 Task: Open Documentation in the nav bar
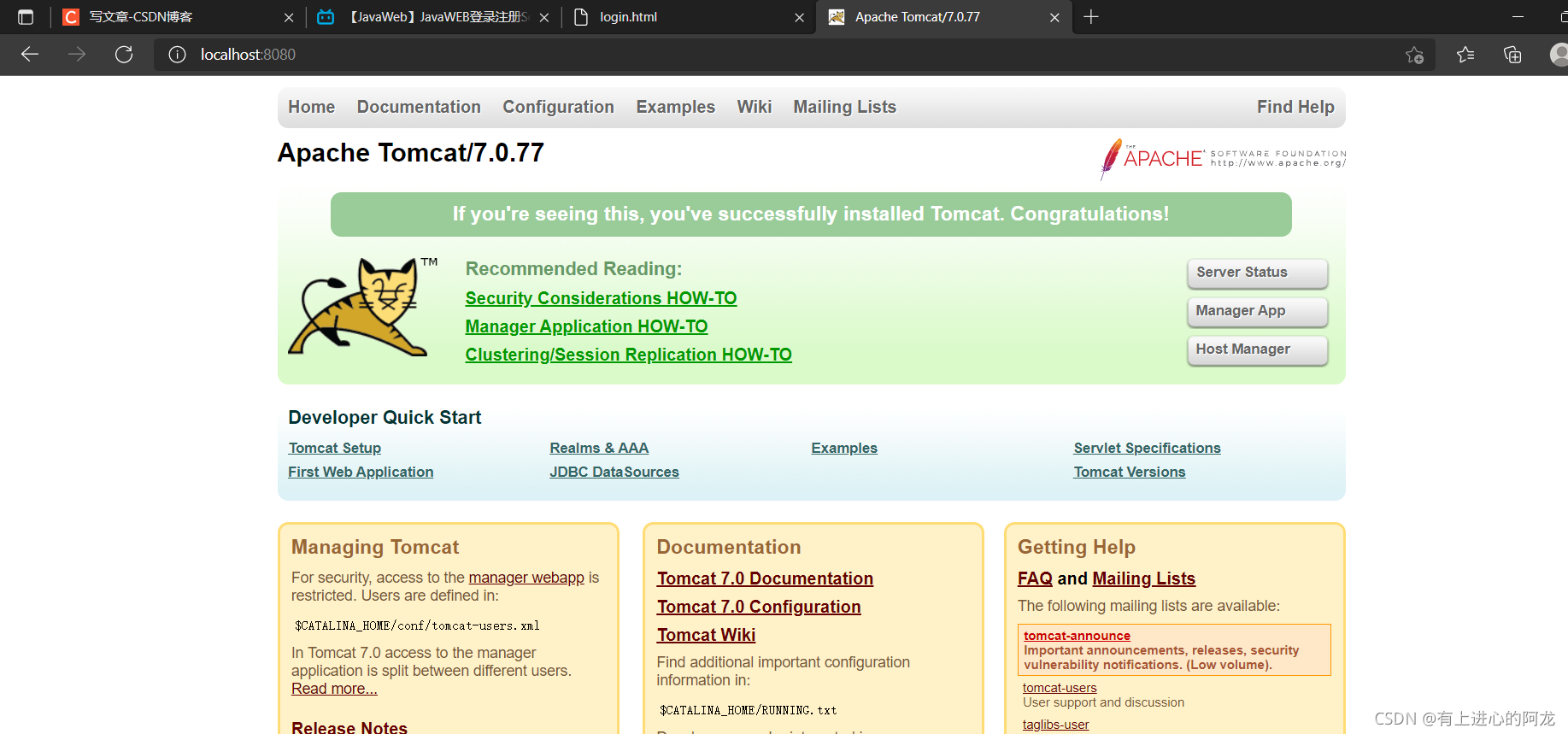coord(419,107)
